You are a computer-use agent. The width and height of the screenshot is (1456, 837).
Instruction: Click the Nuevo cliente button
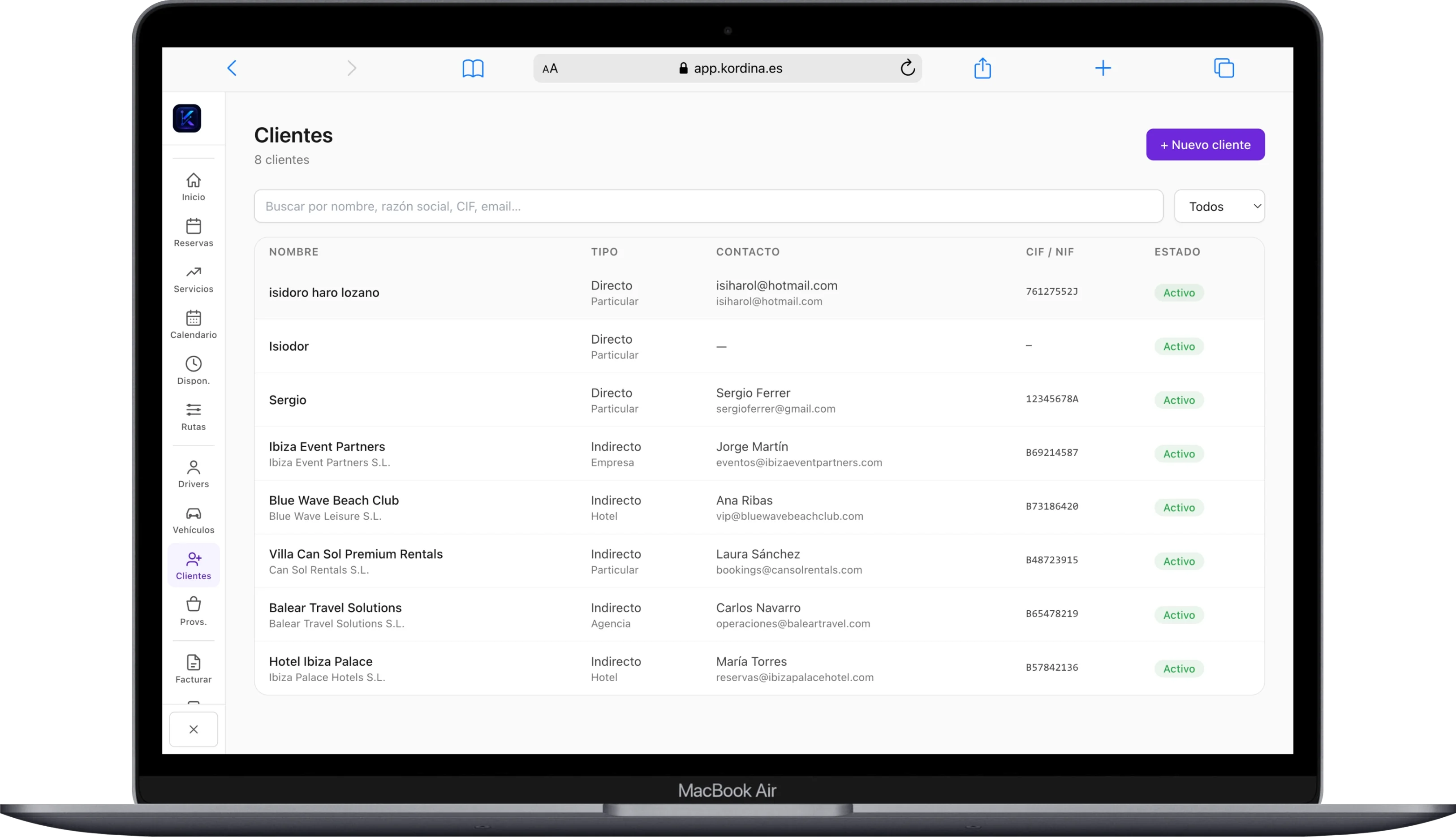[1205, 144]
